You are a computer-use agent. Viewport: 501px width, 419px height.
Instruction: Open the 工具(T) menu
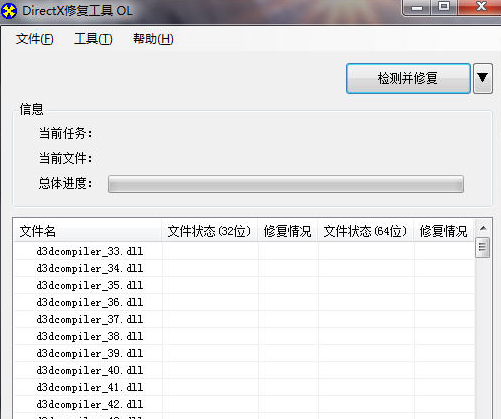(93, 39)
